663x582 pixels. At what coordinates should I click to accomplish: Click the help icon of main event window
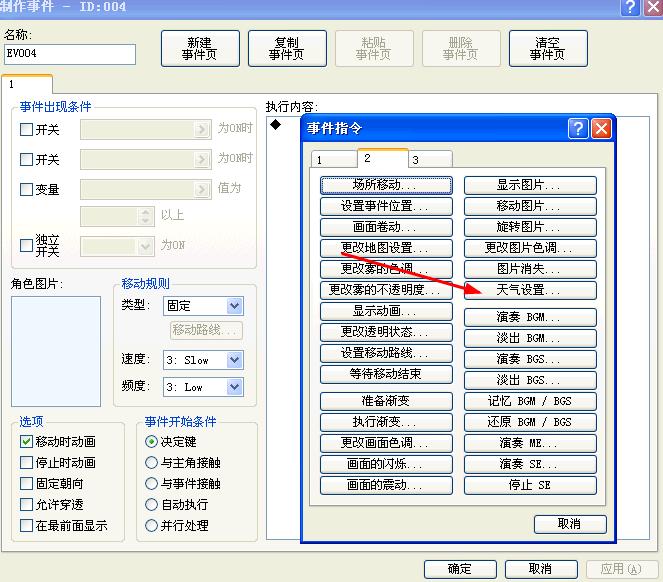click(630, 7)
